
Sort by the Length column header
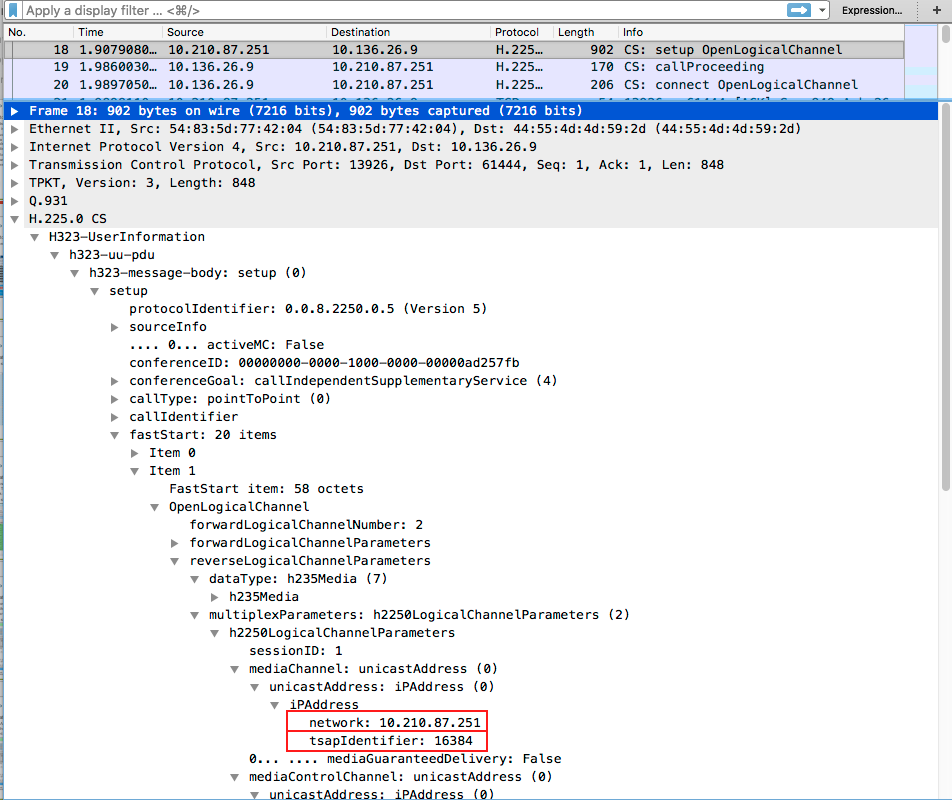click(586, 32)
